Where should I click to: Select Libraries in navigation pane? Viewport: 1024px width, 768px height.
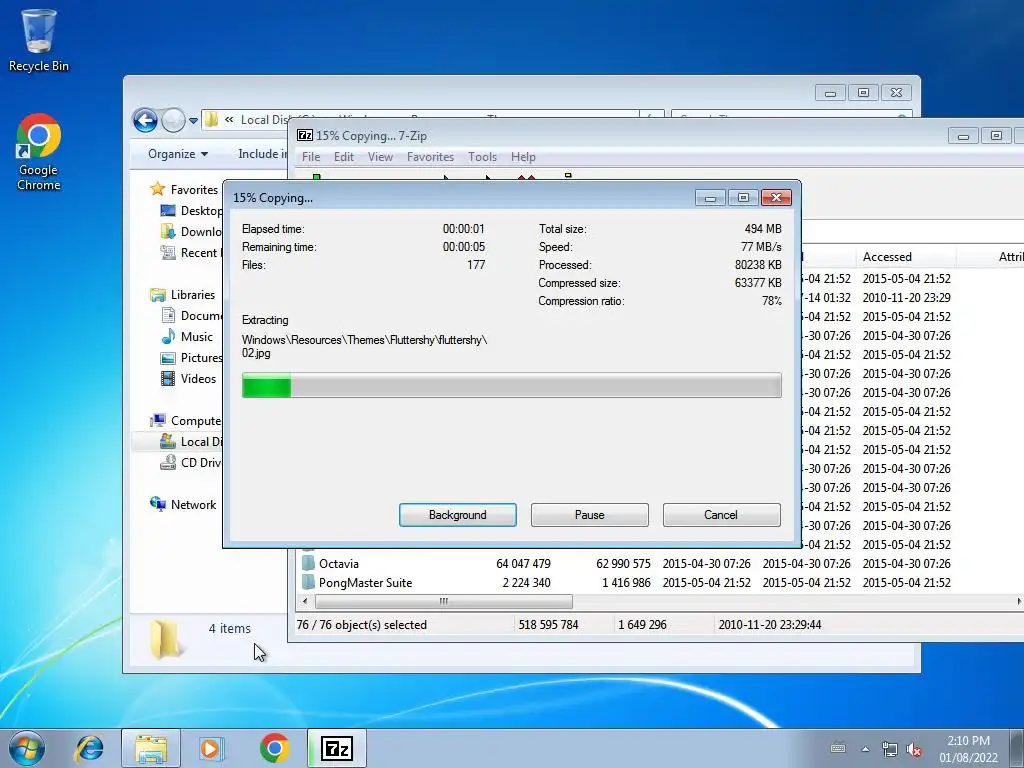[x=193, y=295]
